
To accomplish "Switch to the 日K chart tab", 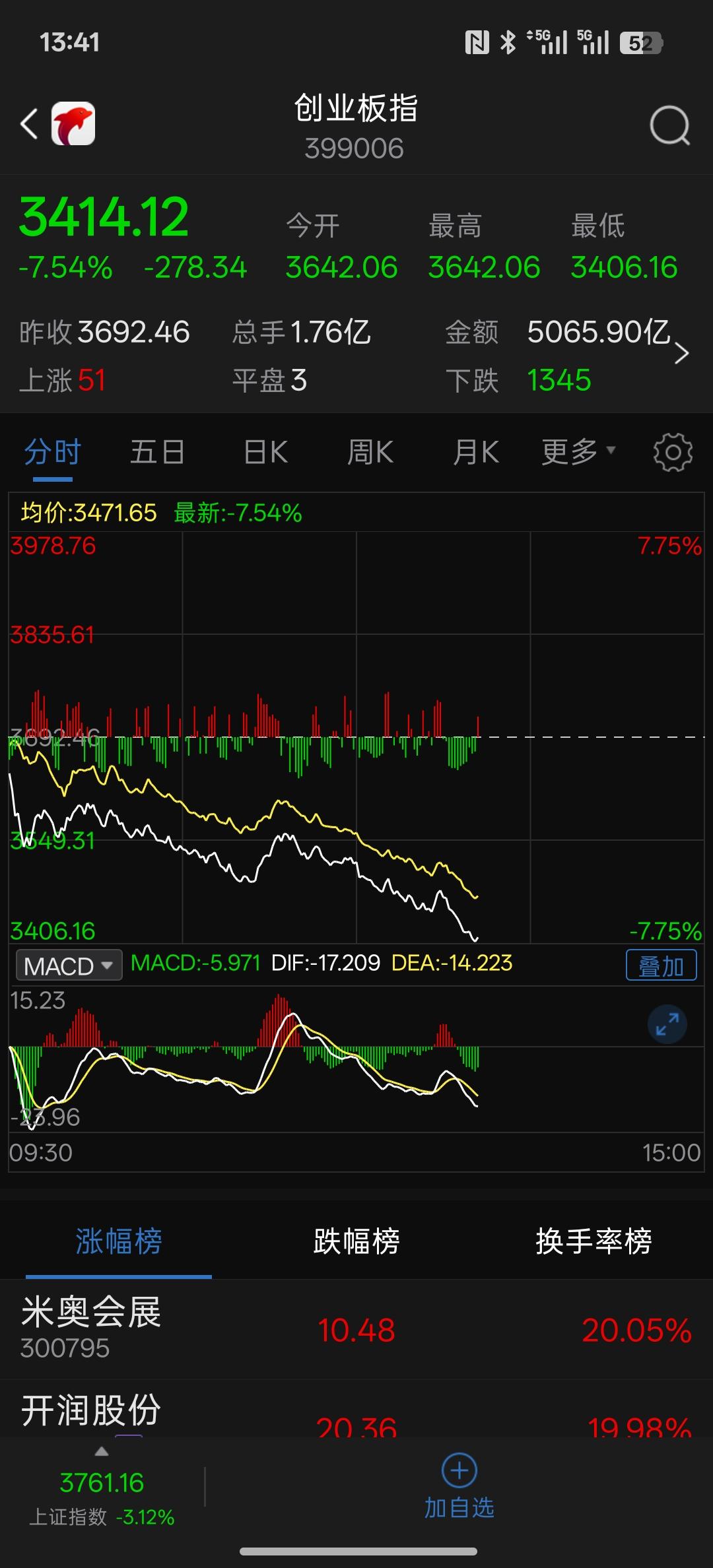I will coord(265,453).
